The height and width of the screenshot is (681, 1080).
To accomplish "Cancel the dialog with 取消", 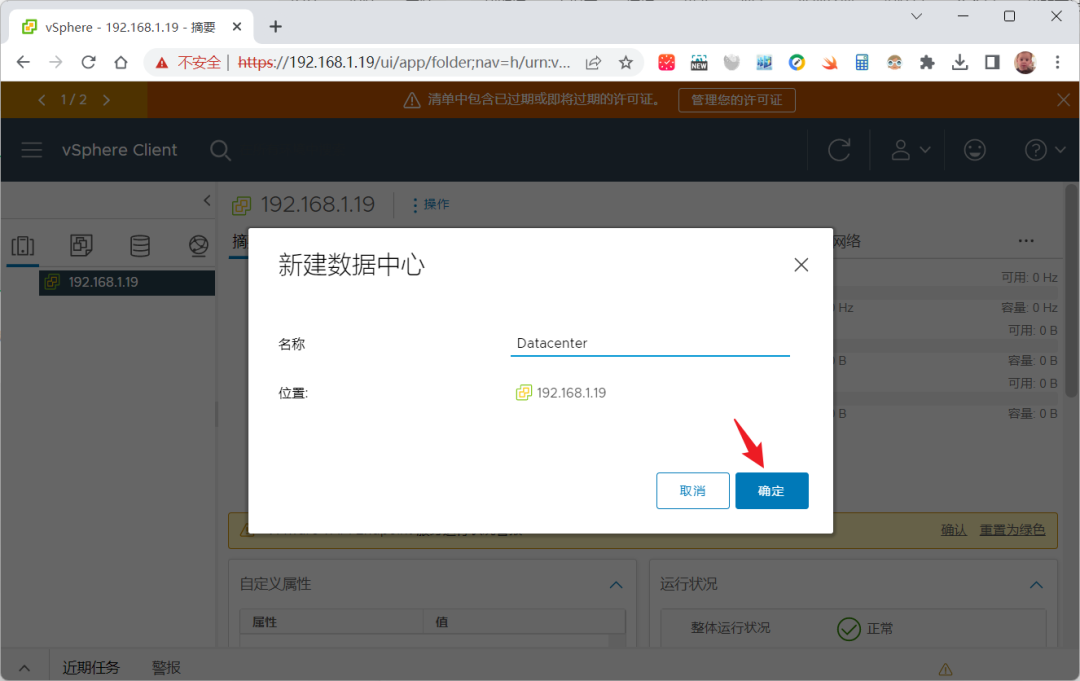I will click(692, 490).
